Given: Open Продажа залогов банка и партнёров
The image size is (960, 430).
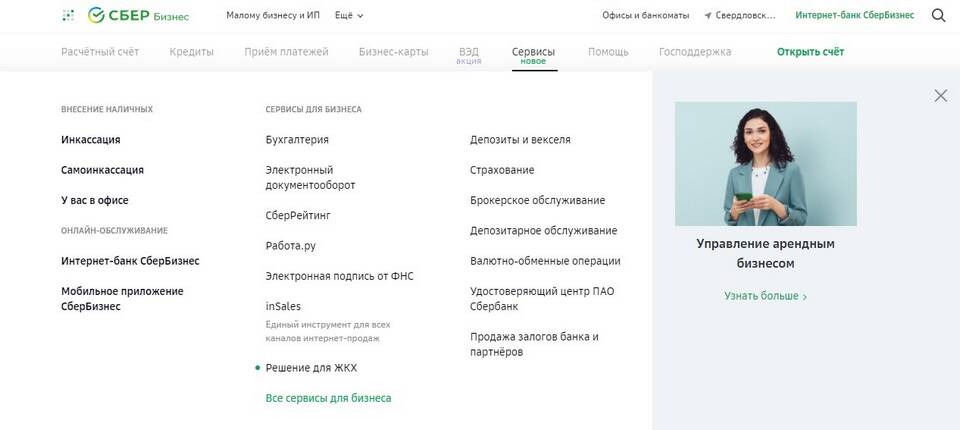Looking at the screenshot, I should coord(534,344).
